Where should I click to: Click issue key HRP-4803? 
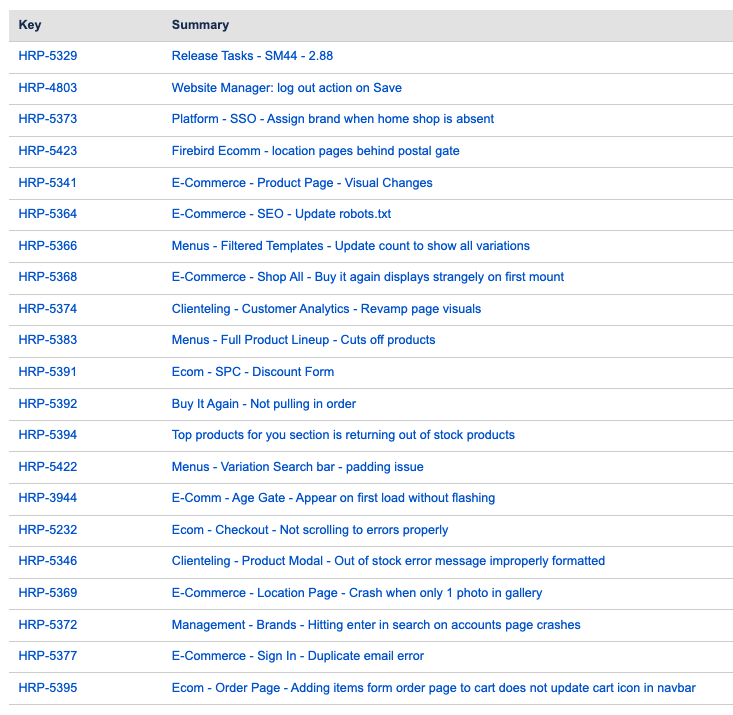point(47,88)
